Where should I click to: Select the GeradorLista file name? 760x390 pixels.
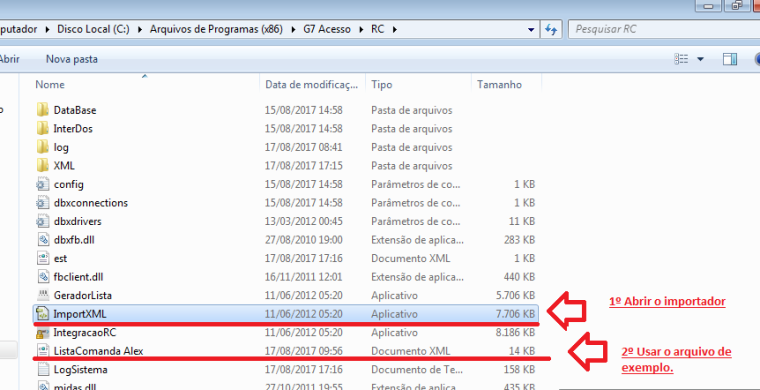(83, 296)
